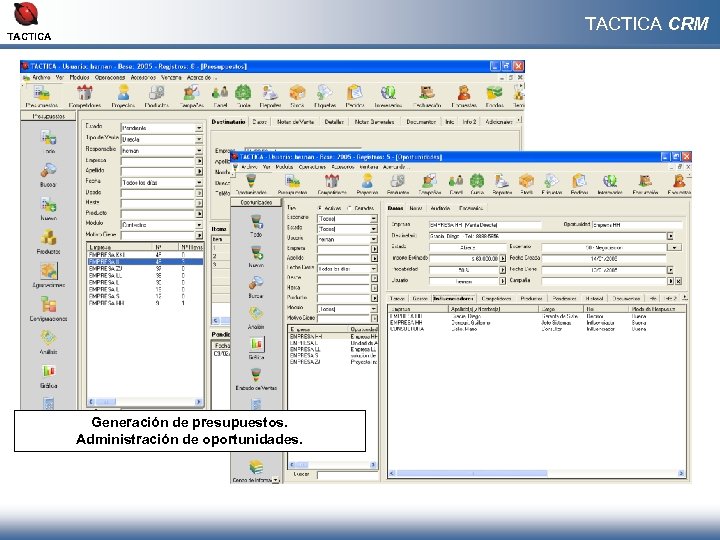Open Pedidos in the Presupuestos window toolbar

[x=354, y=96]
